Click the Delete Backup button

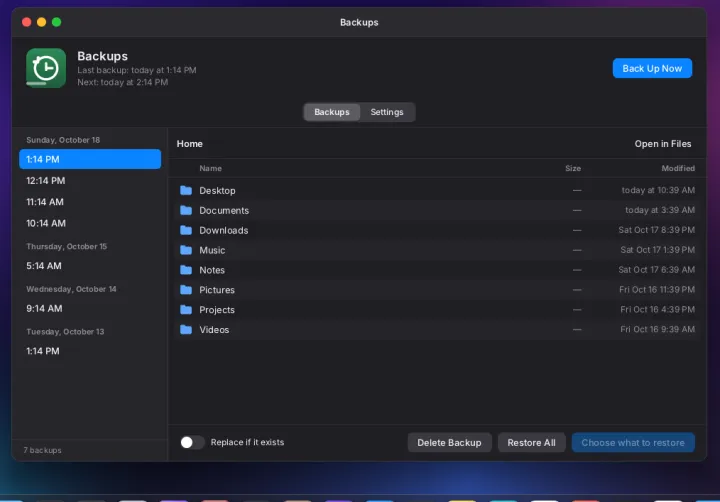449,442
